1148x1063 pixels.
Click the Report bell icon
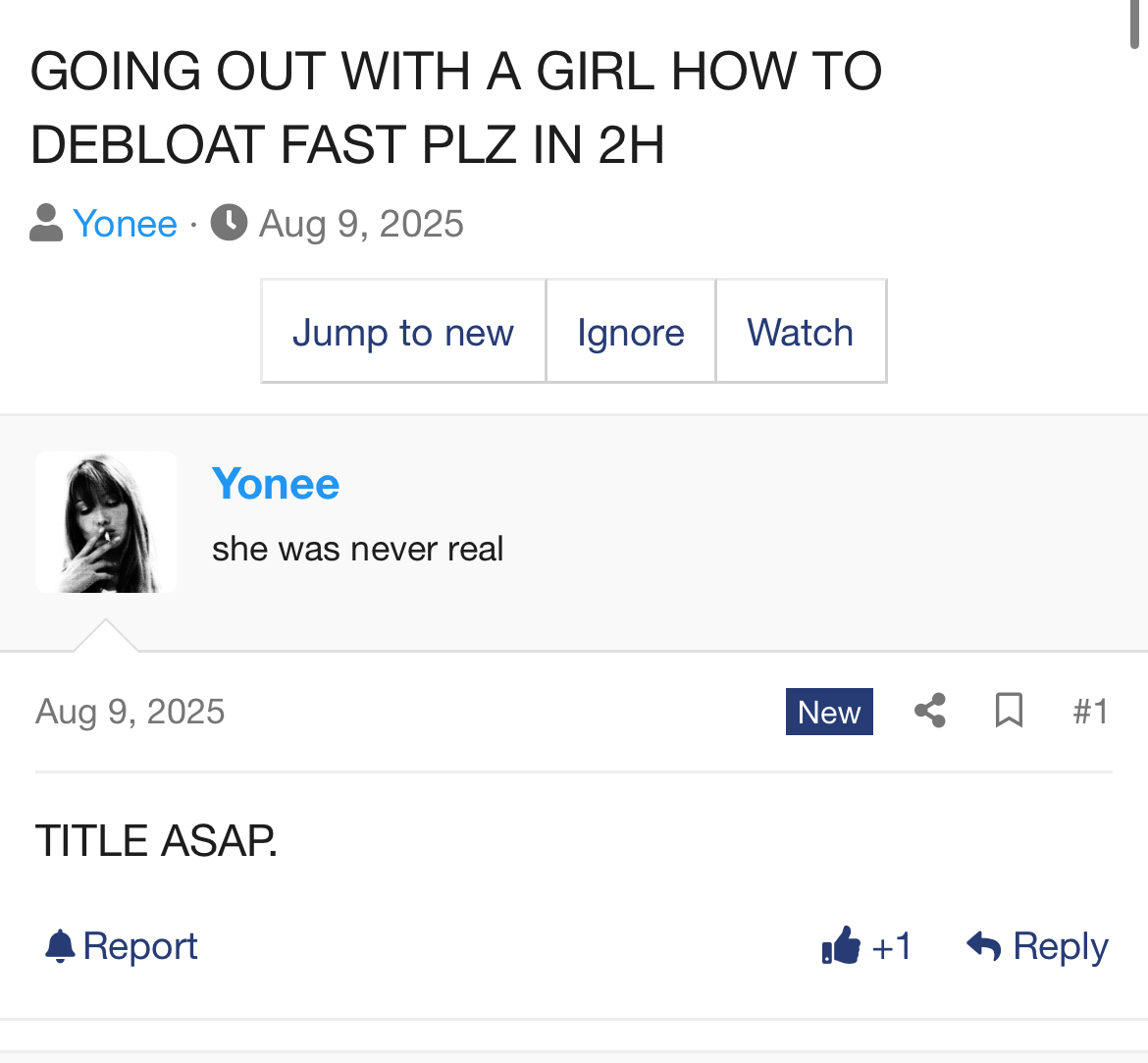coord(60,946)
